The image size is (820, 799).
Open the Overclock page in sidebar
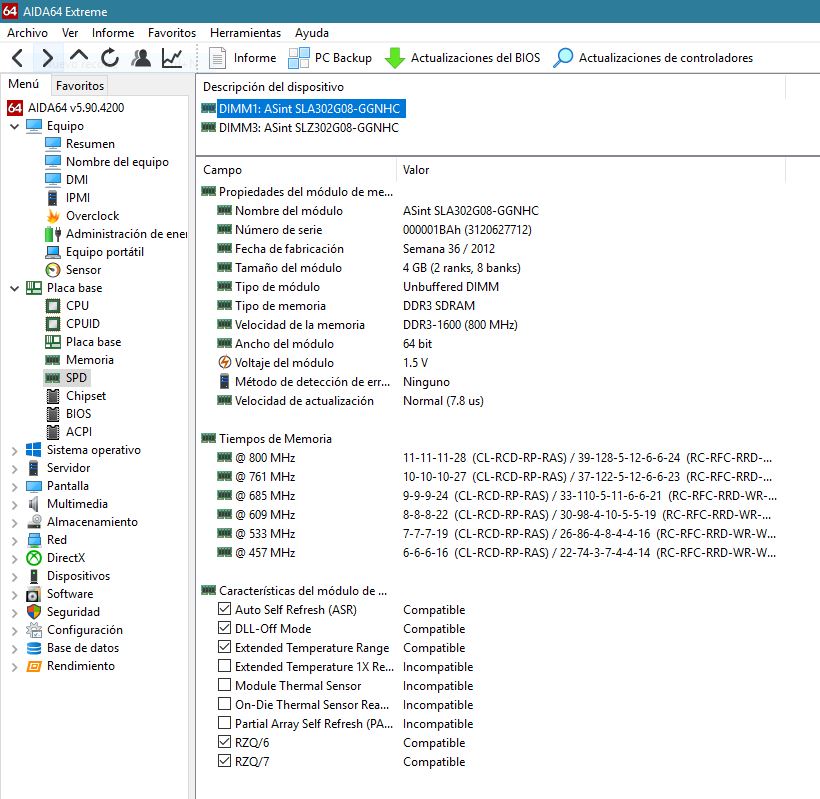tap(92, 216)
